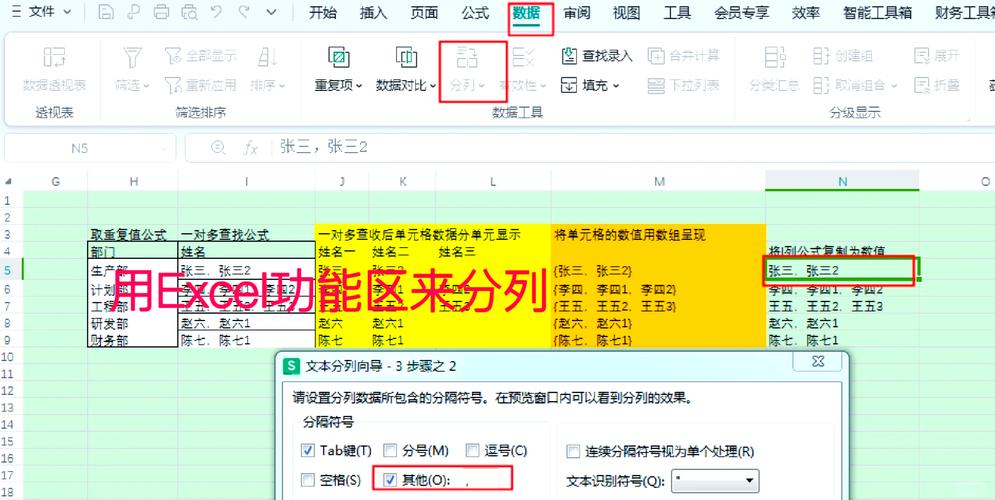The image size is (995, 500).
Task: Click cell 王五、王五2、王五3 in column N
Action: point(842,306)
